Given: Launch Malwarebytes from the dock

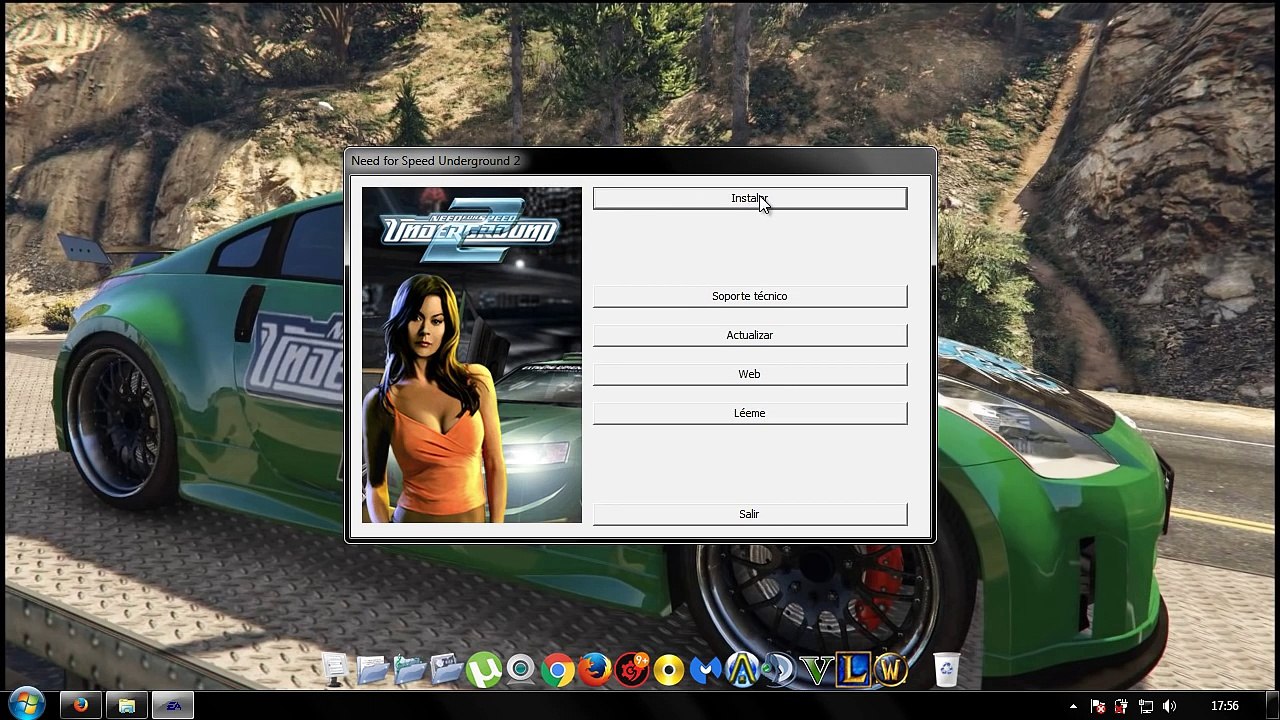Looking at the screenshot, I should coord(706,669).
